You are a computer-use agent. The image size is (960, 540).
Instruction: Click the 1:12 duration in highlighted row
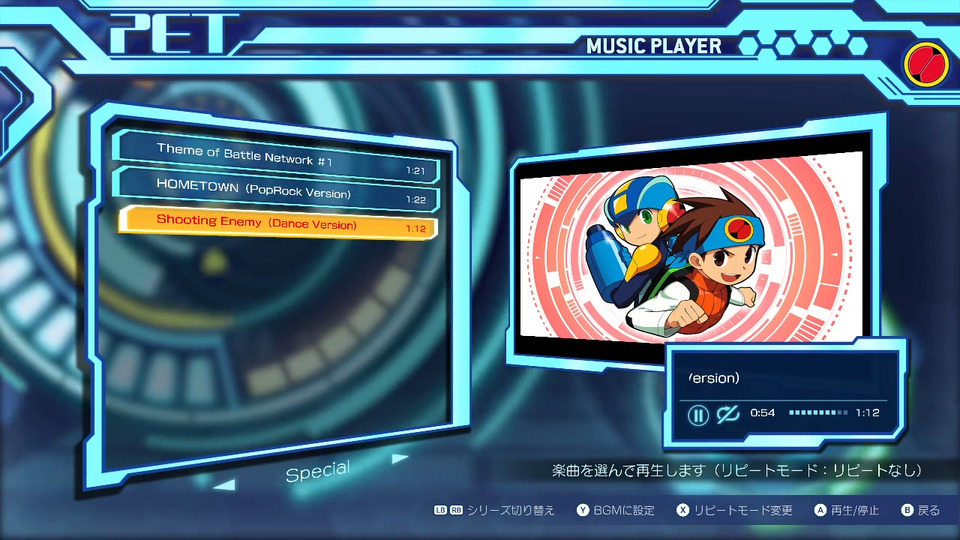pos(416,228)
